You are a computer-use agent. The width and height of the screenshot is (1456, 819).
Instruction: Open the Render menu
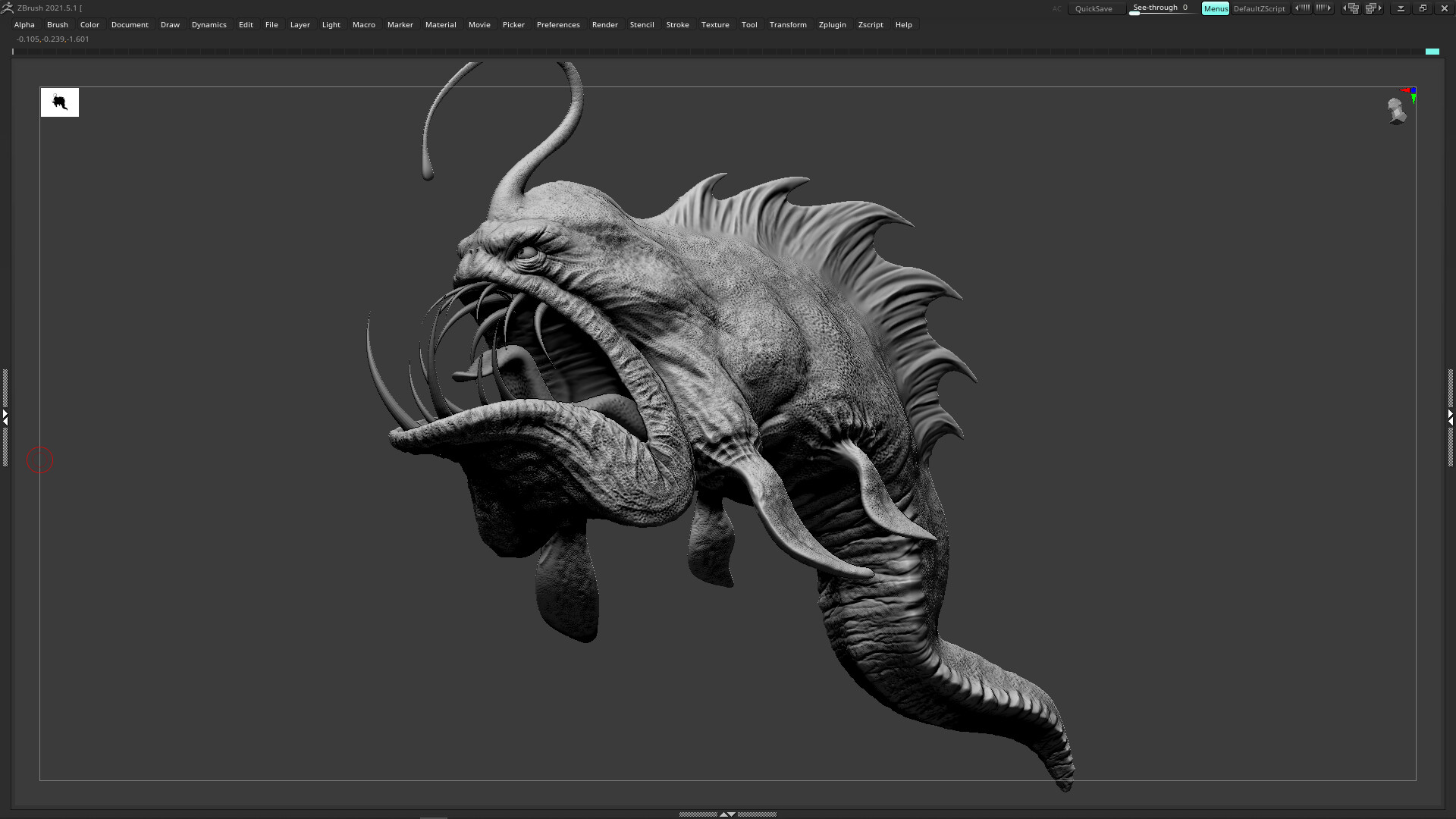coord(605,24)
